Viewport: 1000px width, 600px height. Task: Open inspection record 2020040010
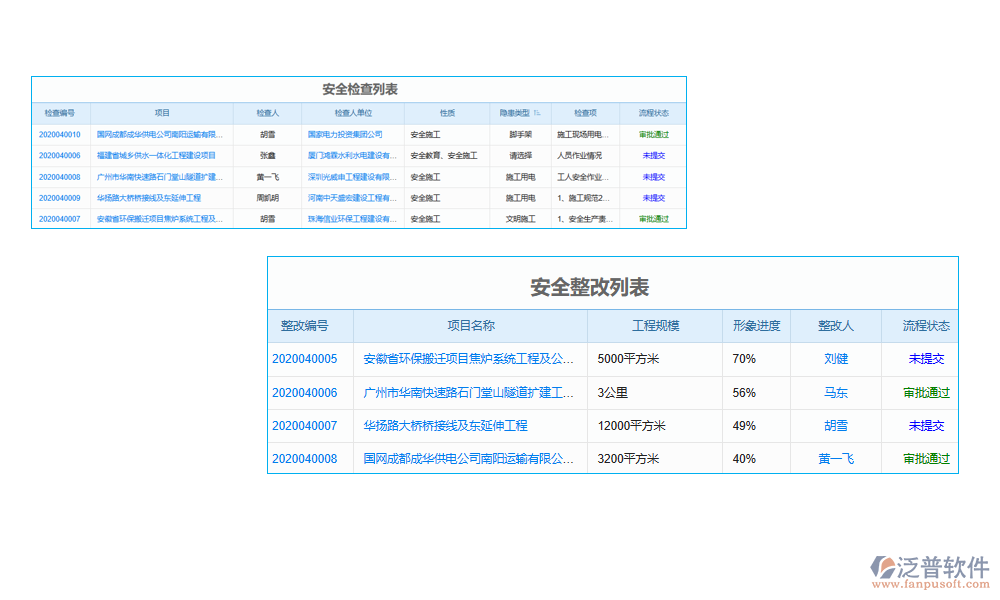(60, 134)
